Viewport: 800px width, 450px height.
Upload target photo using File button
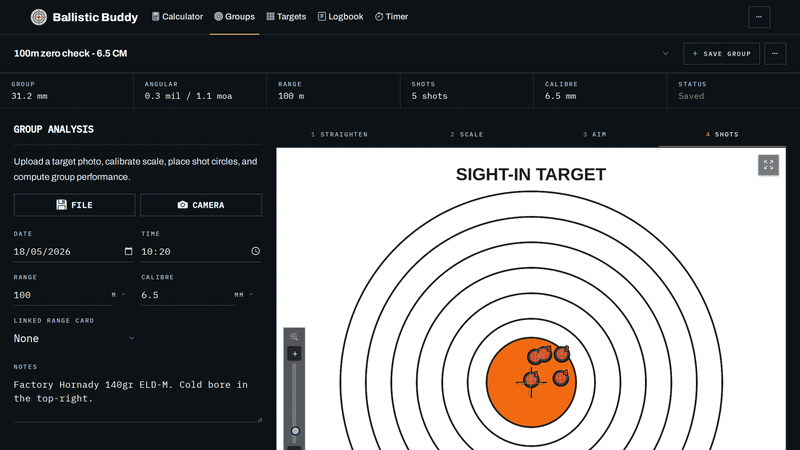[74, 205]
